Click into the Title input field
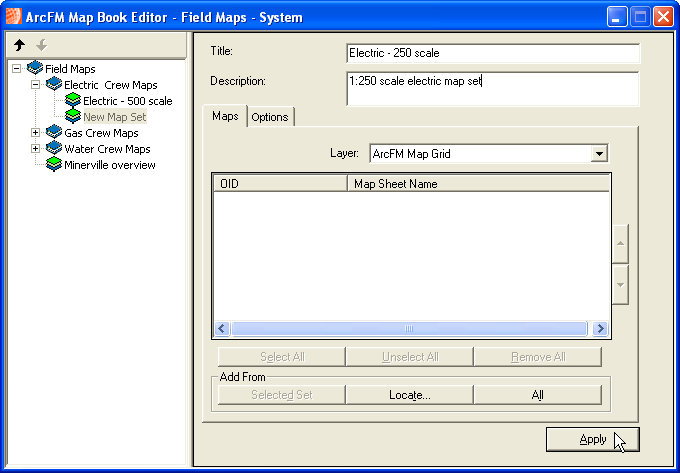 click(x=493, y=53)
